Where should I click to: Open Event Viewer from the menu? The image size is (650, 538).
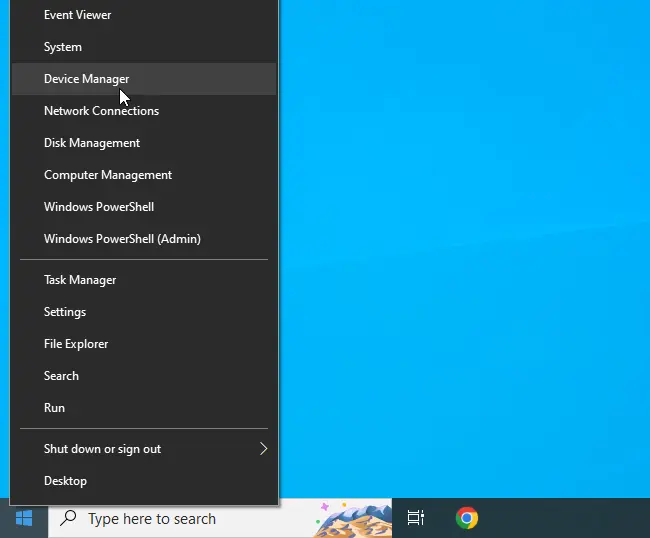[144, 15]
